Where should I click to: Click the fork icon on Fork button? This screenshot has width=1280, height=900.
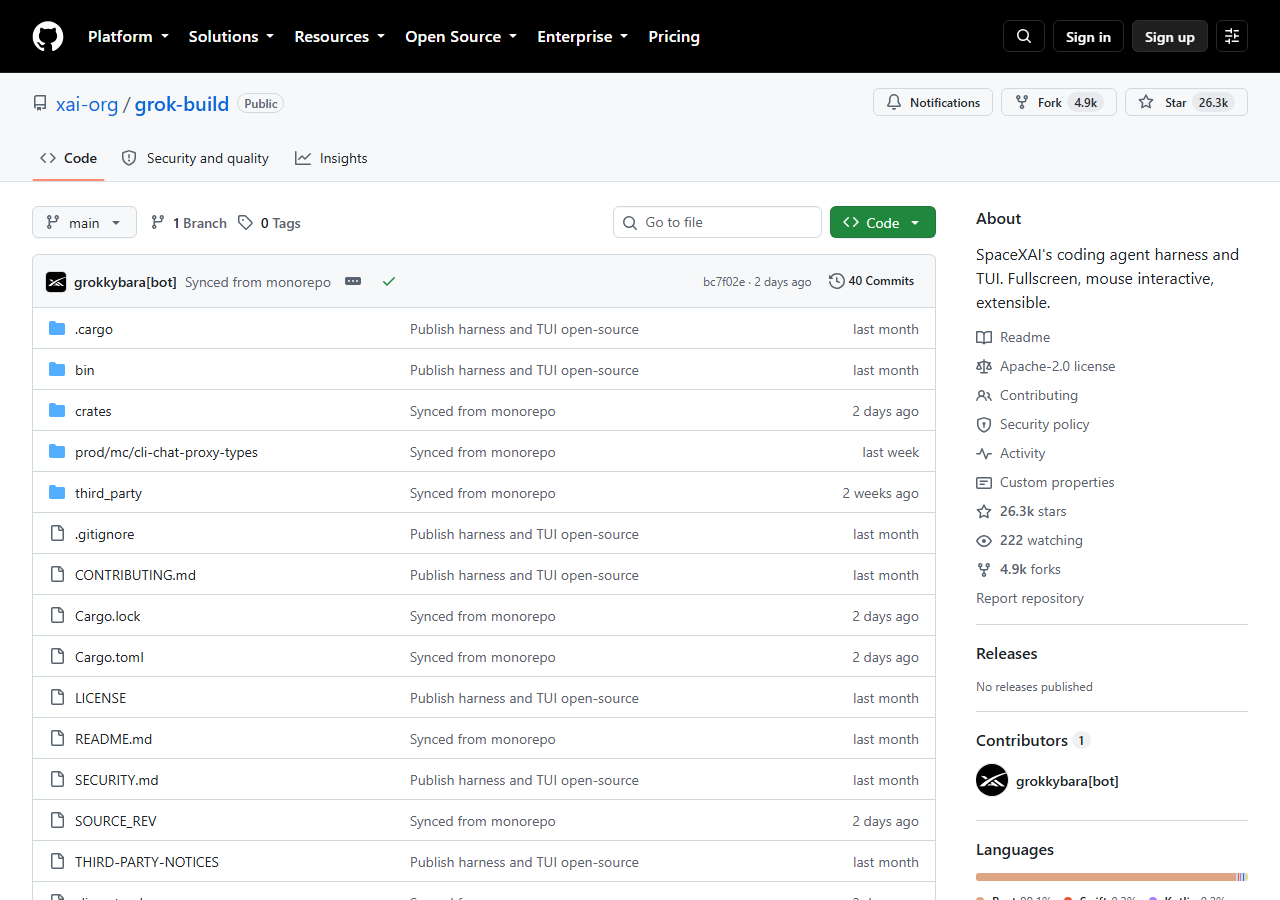click(1021, 102)
